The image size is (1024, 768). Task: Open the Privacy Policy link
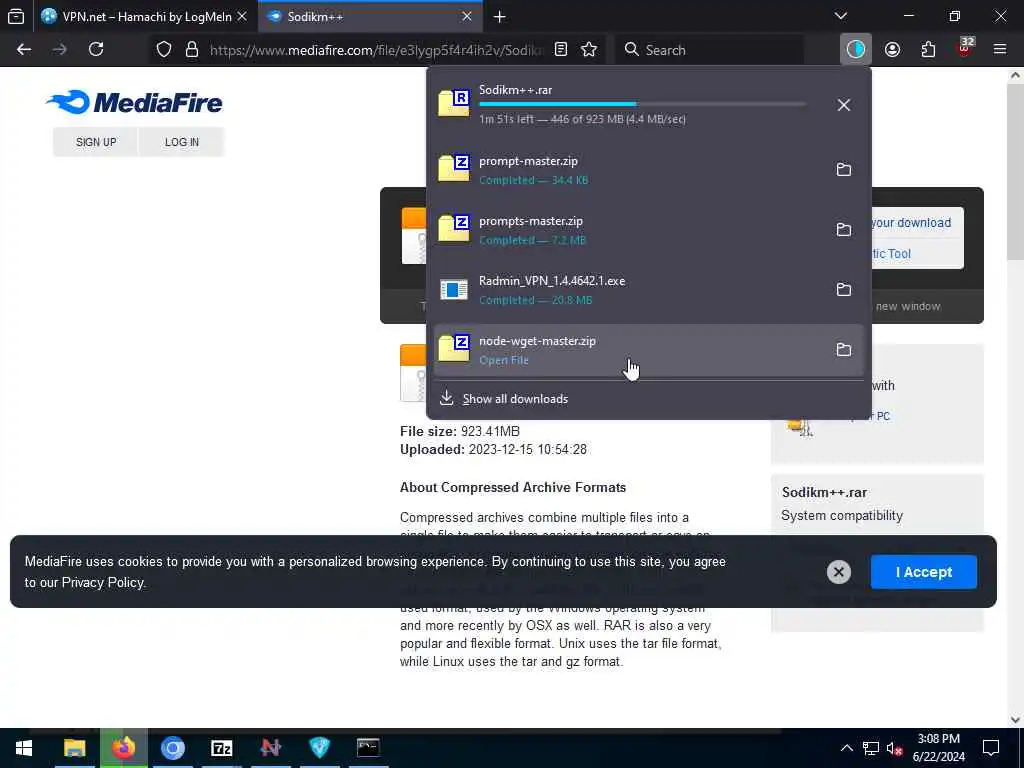[103, 583]
